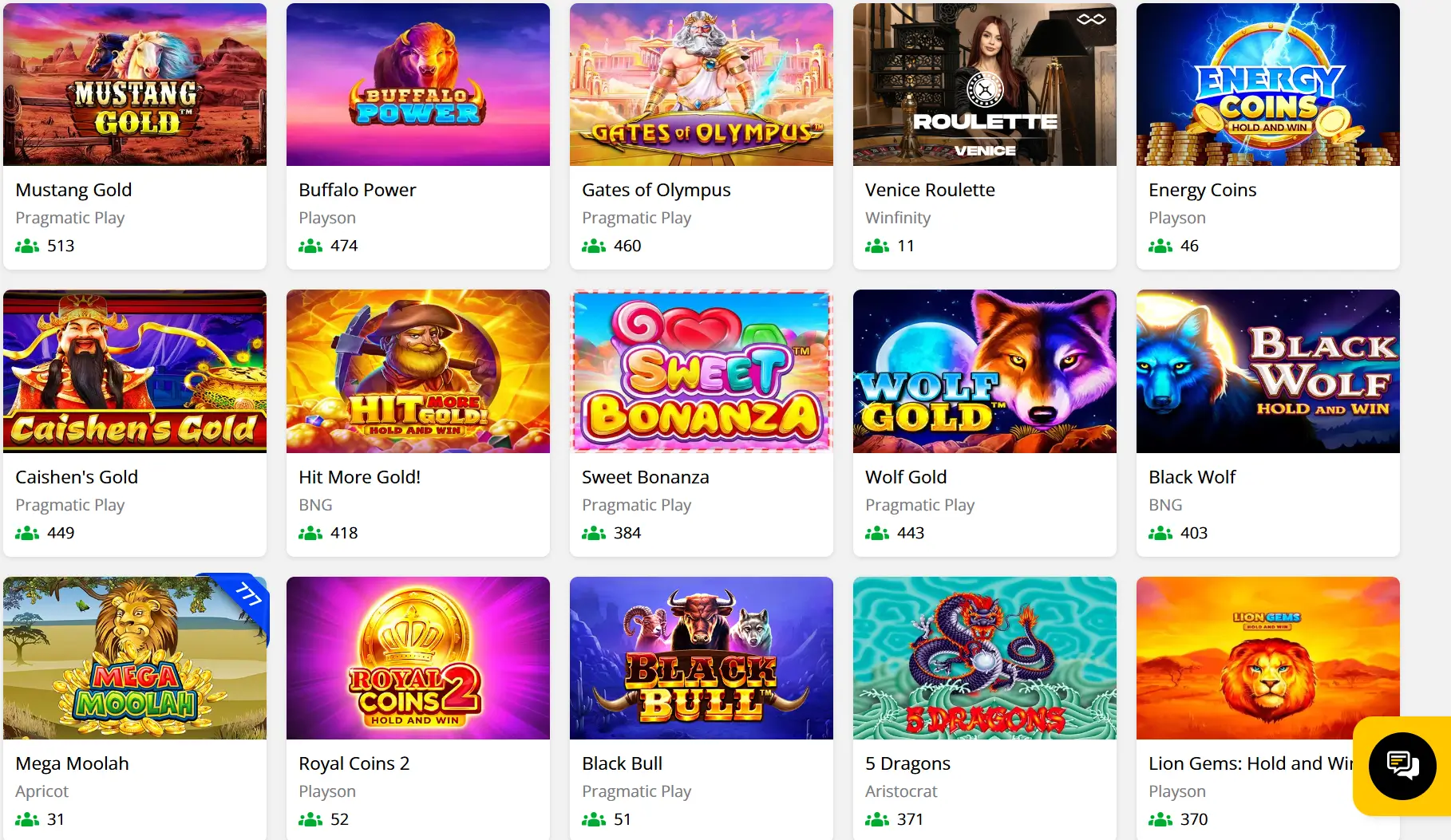The image size is (1451, 840).
Task: Open the Gates of Olympus game title link
Action: click(x=656, y=190)
